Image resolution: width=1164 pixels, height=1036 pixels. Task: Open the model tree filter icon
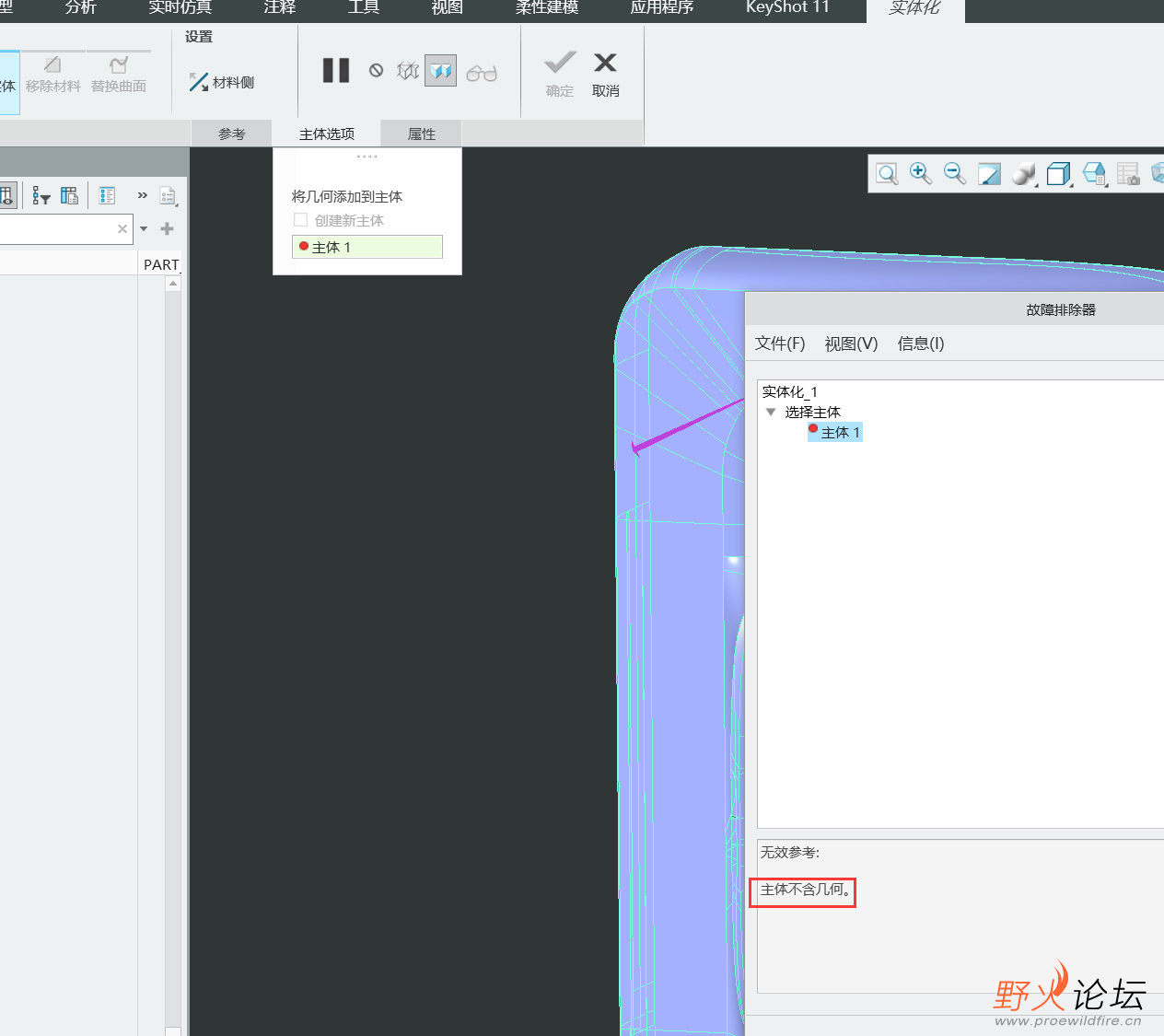coord(41,195)
